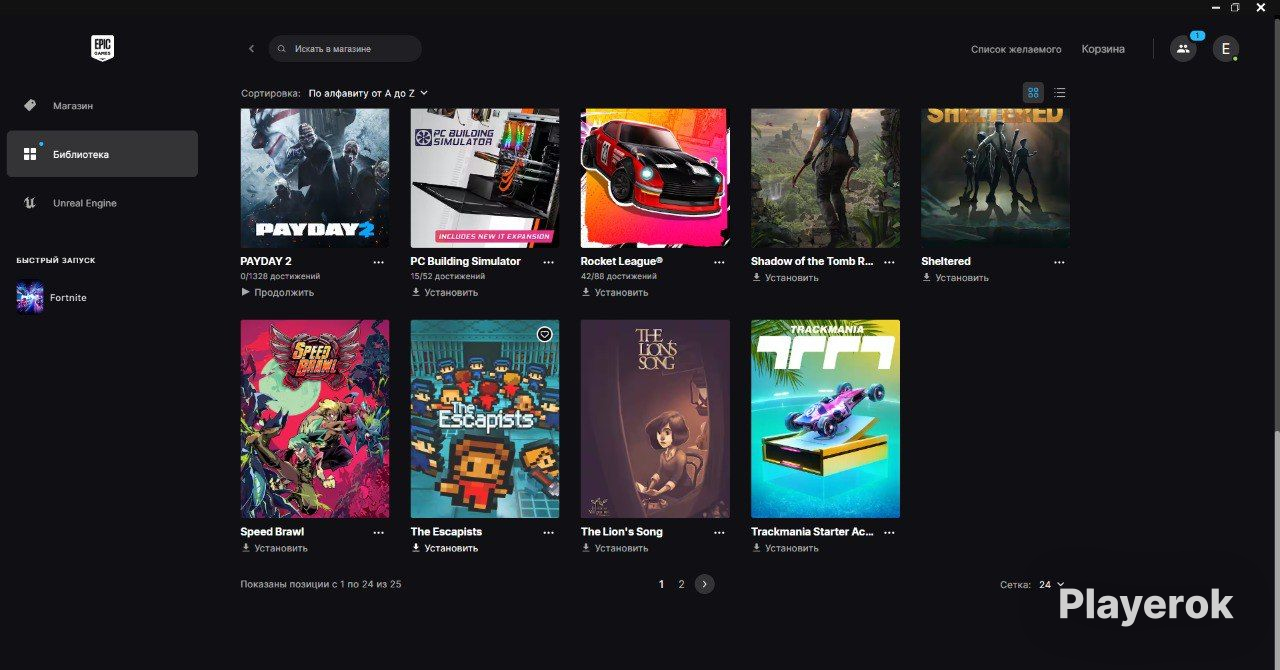Click Установить under Speed Brawl
Image resolution: width=1280 pixels, height=670 pixels.
click(x=274, y=548)
